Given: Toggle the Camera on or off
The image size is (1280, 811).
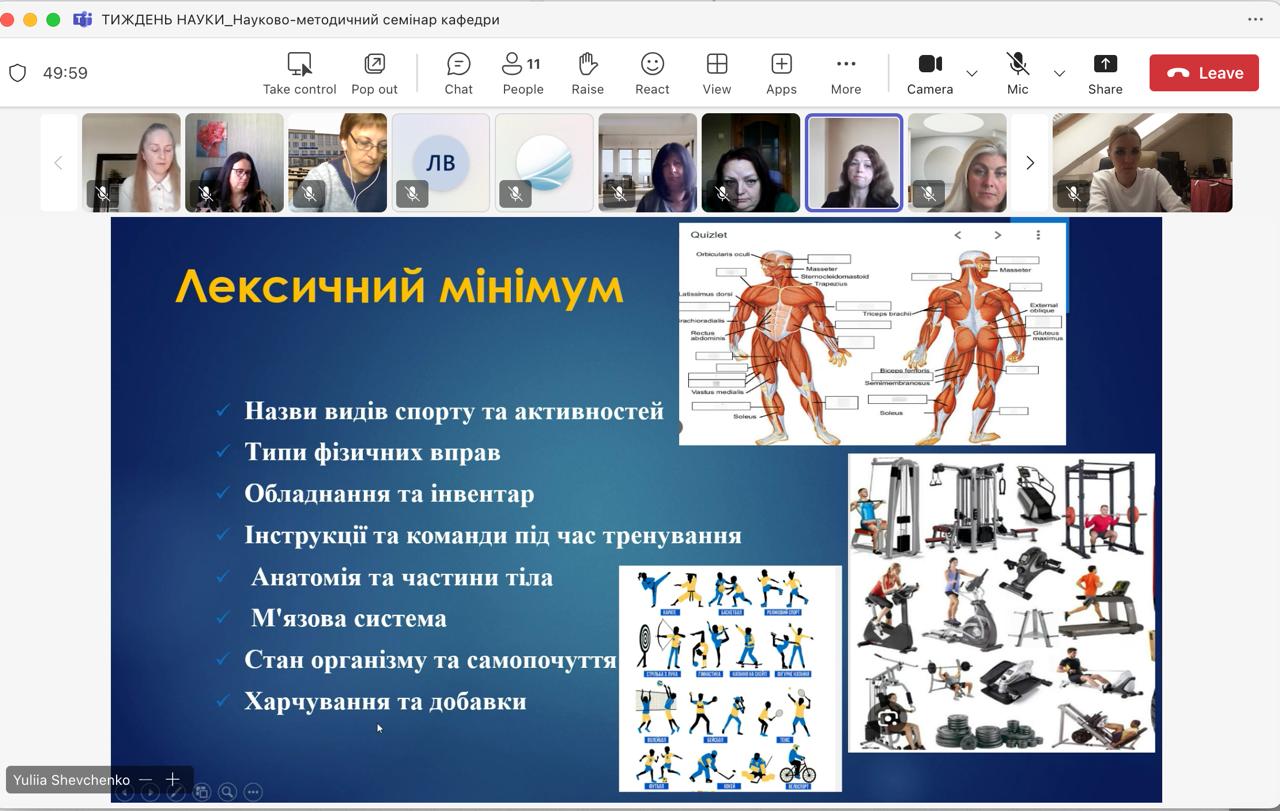Looking at the screenshot, I should pyautogui.click(x=930, y=73).
